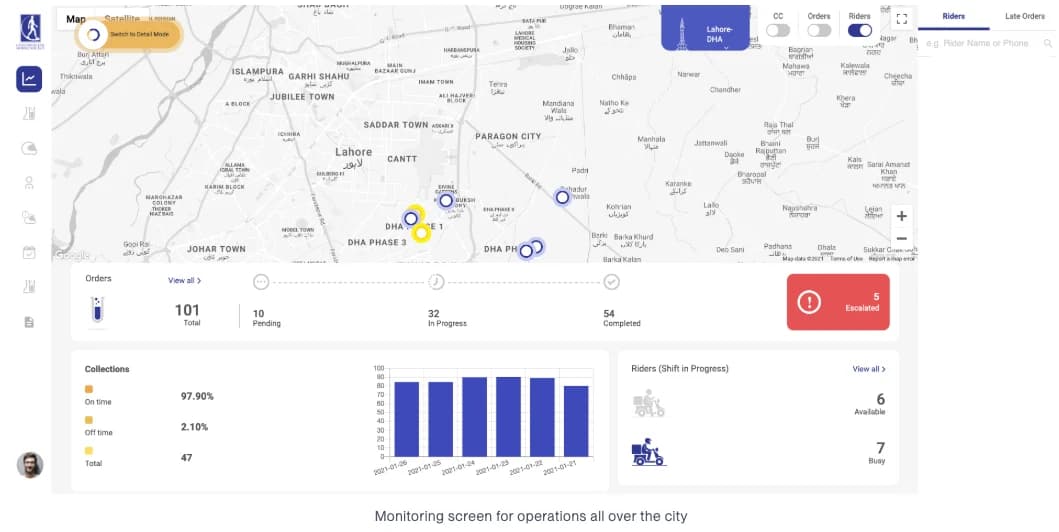Click the available rider scooter icon
Screen dimensions: 1059x532
(x=648, y=404)
